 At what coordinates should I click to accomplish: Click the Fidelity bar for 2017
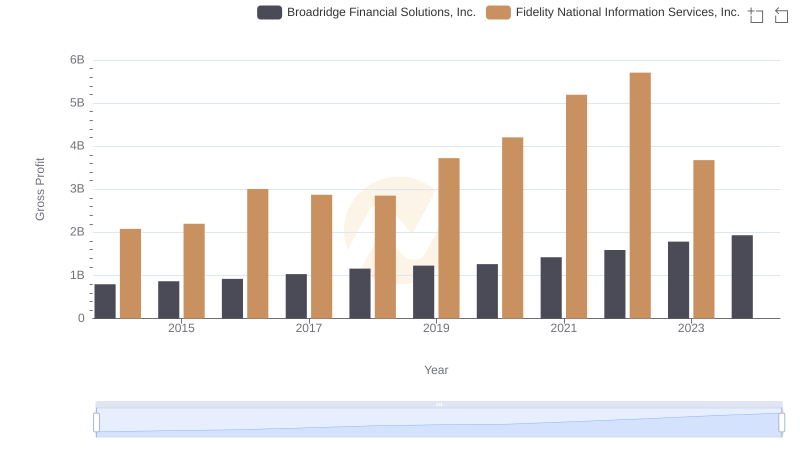coord(321,257)
